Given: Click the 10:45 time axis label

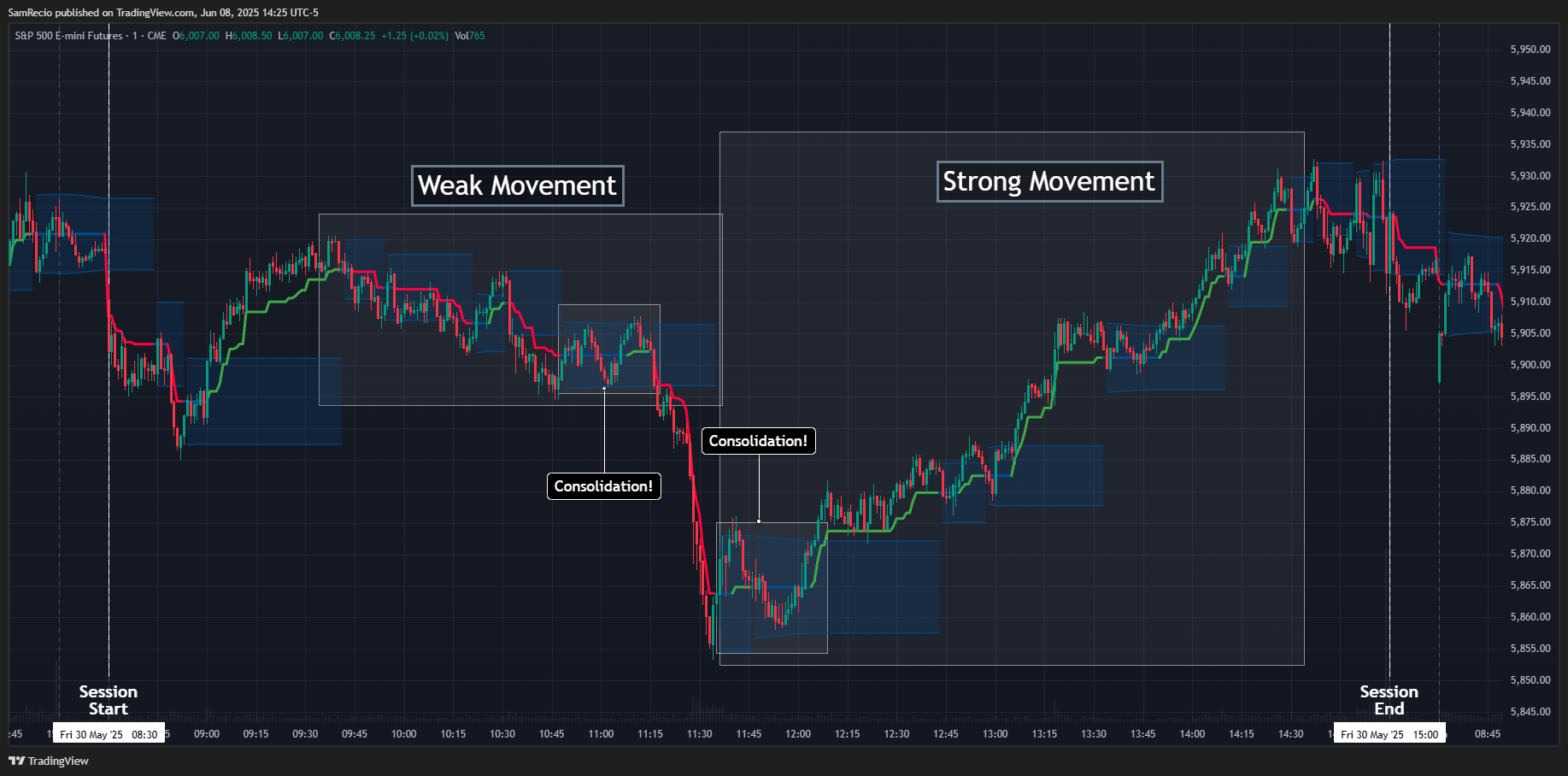Looking at the screenshot, I should tap(552, 734).
